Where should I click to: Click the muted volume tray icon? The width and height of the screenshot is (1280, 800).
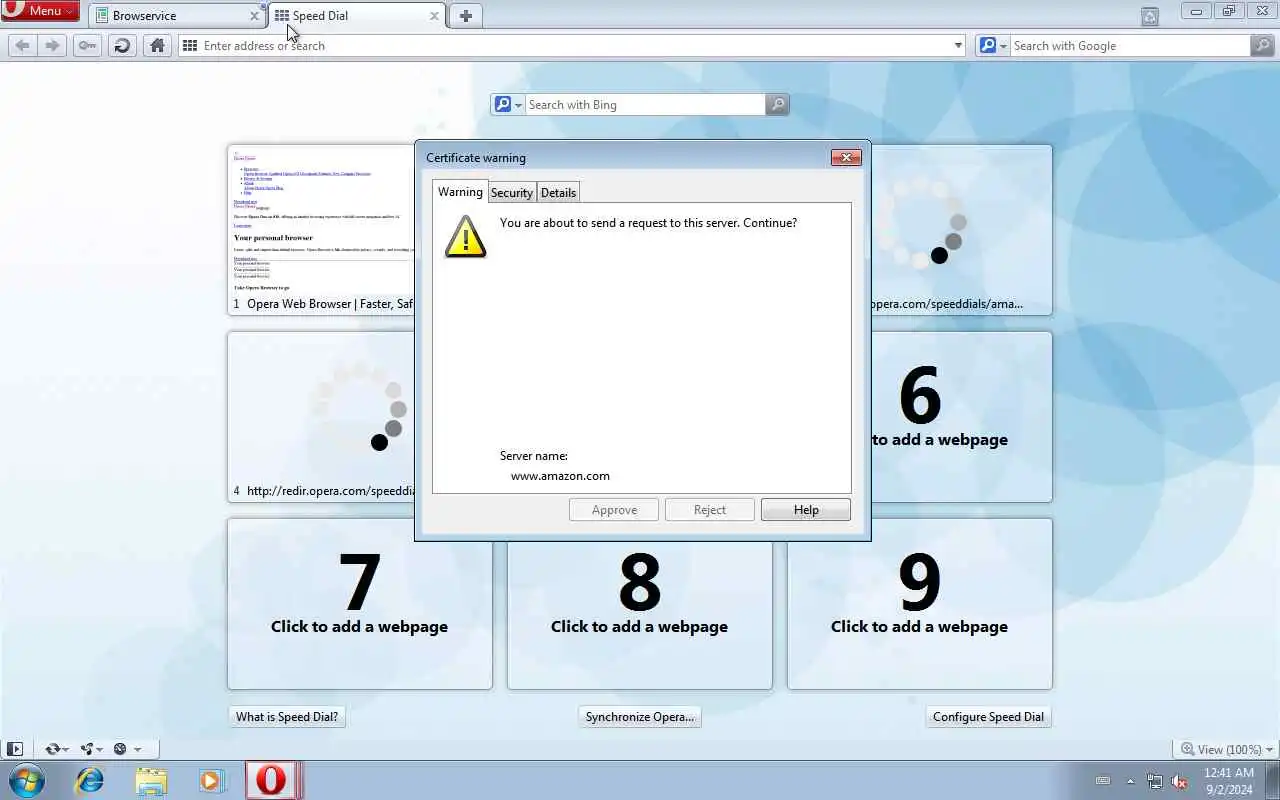click(x=1180, y=781)
